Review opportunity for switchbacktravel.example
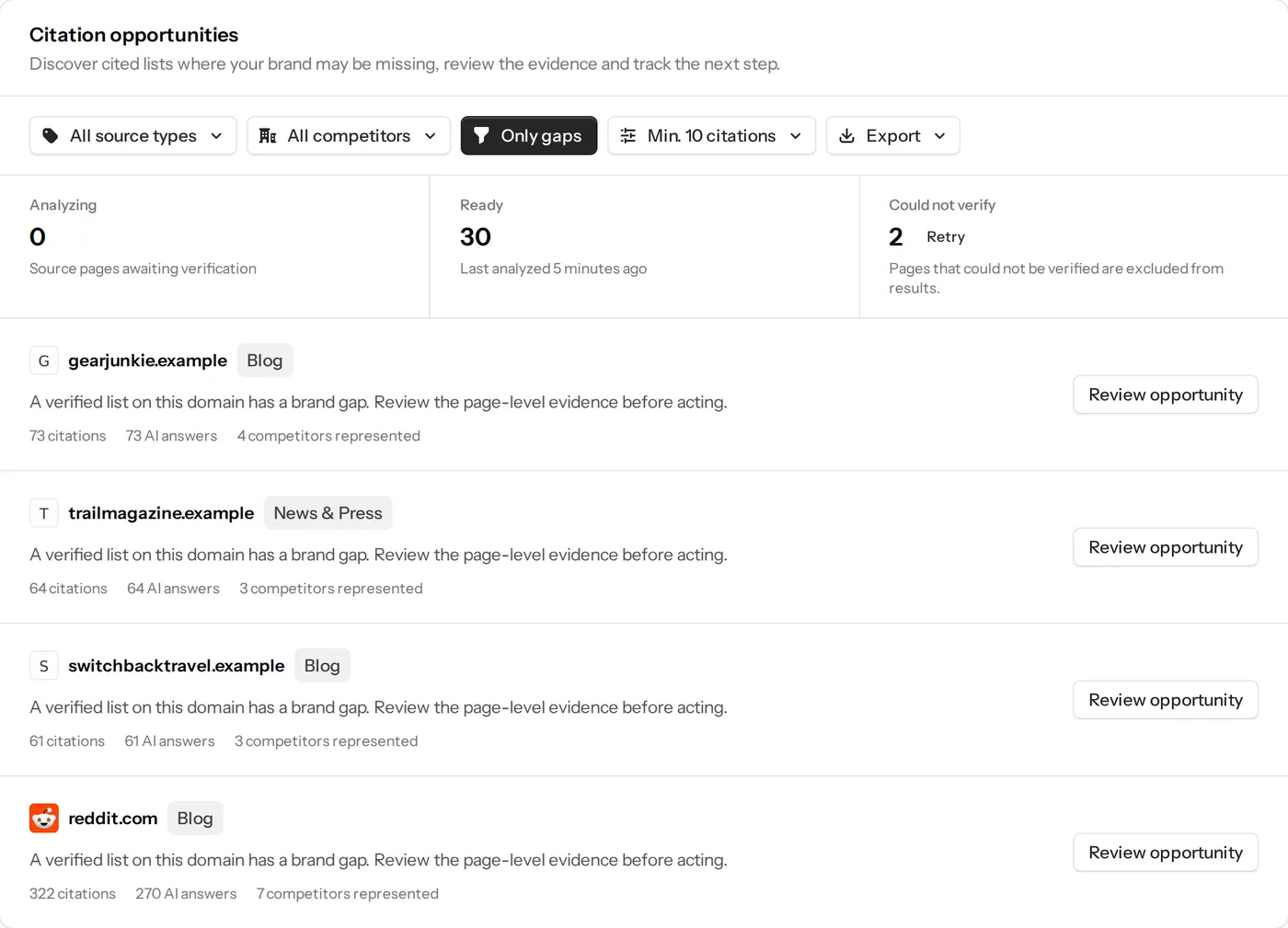The width and height of the screenshot is (1288, 928). click(1166, 700)
